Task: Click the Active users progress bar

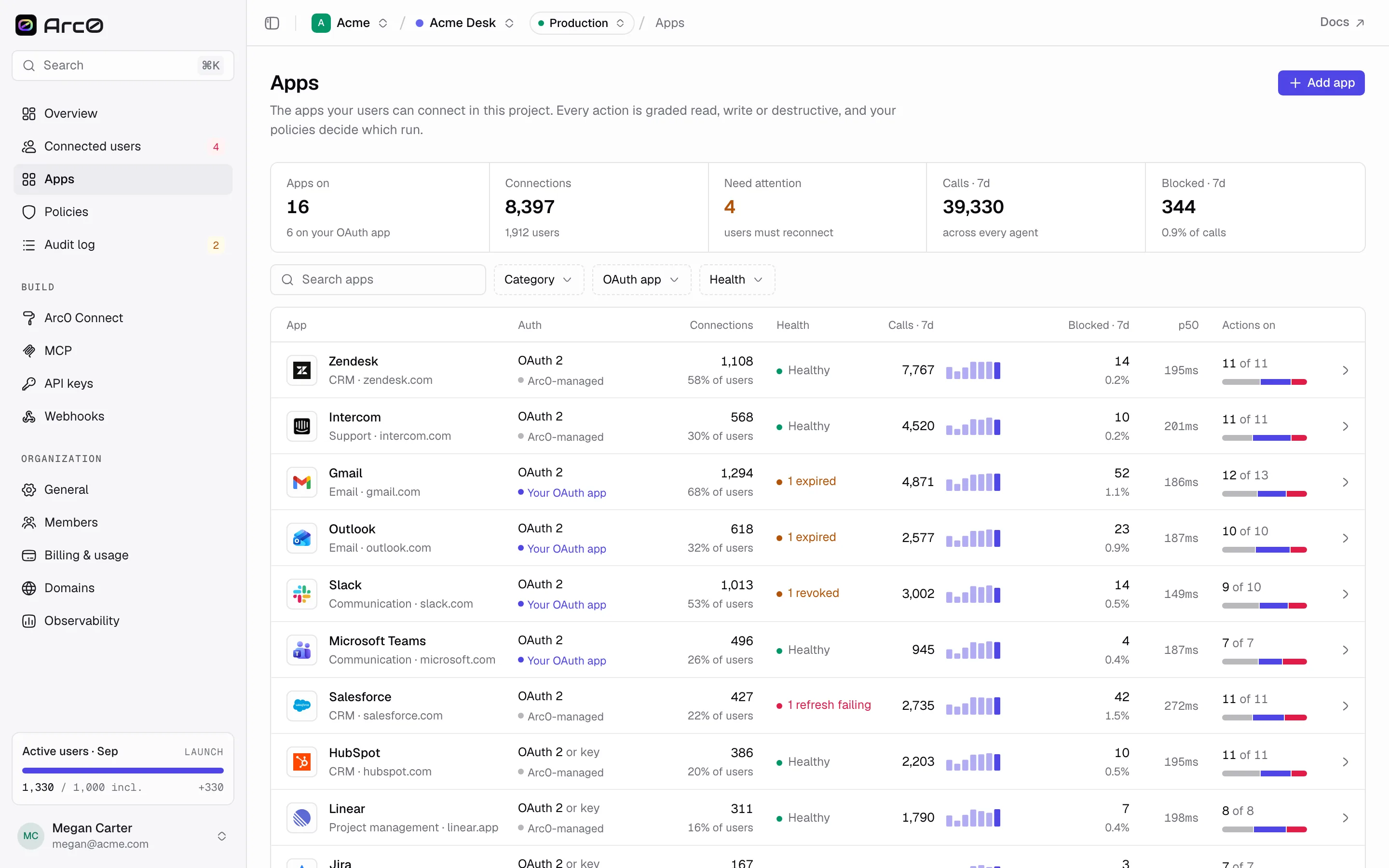Action: pyautogui.click(x=123, y=771)
